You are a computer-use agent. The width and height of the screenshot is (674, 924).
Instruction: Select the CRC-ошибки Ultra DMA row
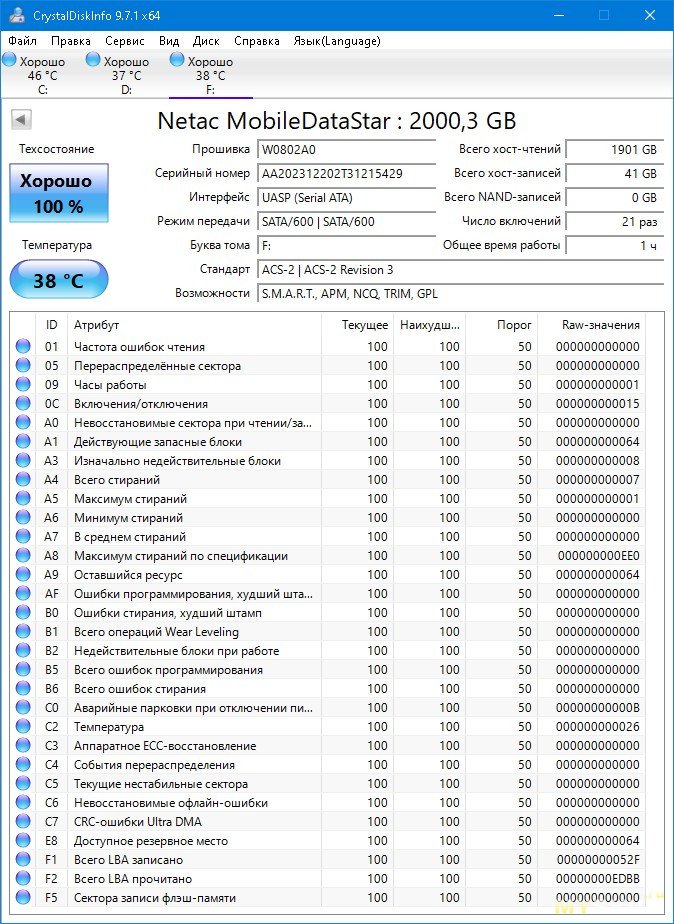click(x=329, y=821)
